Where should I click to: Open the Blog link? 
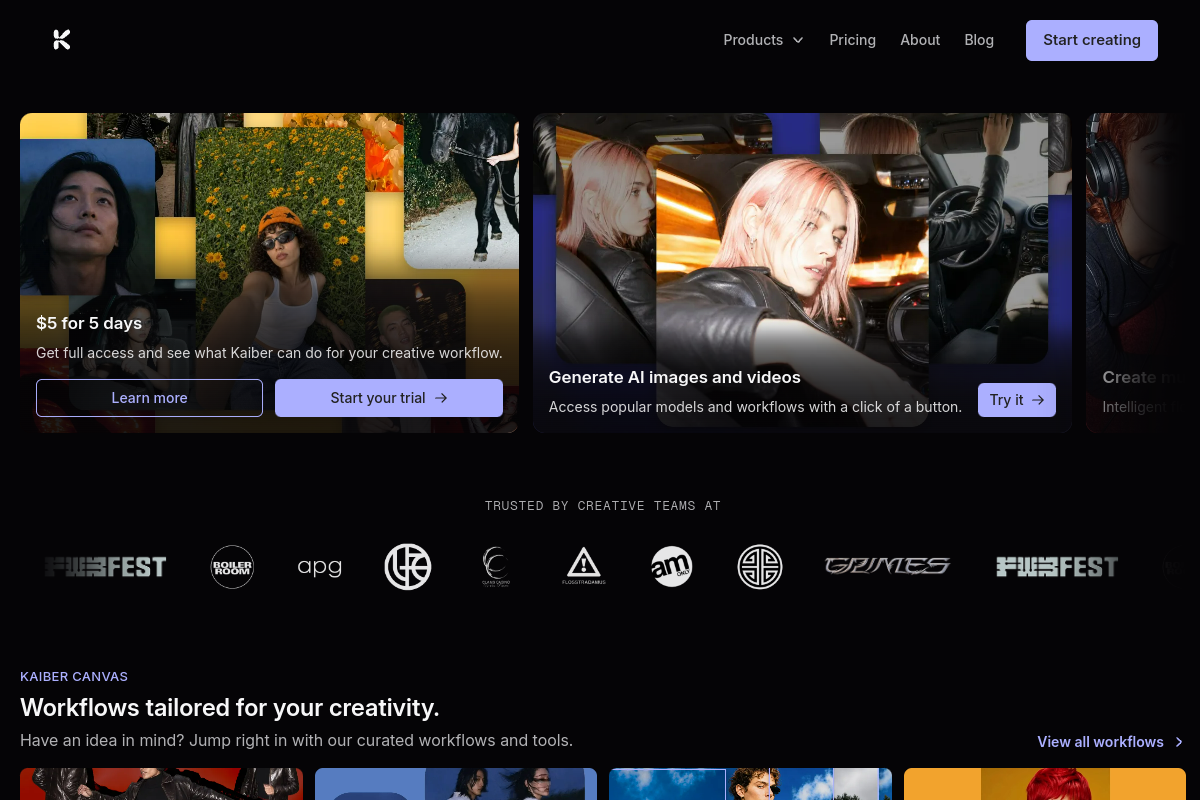tap(979, 40)
